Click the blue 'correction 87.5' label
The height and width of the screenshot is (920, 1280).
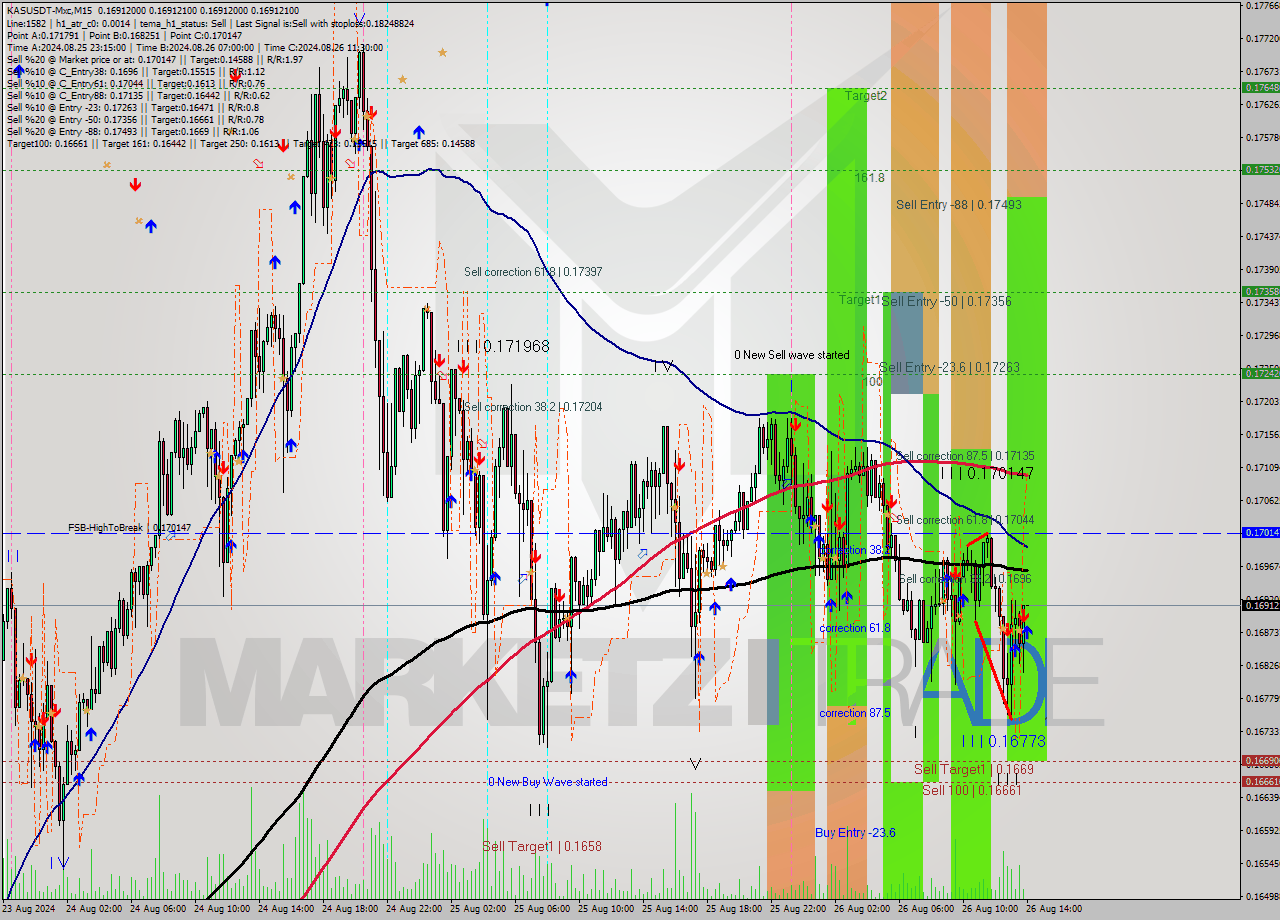(x=855, y=713)
